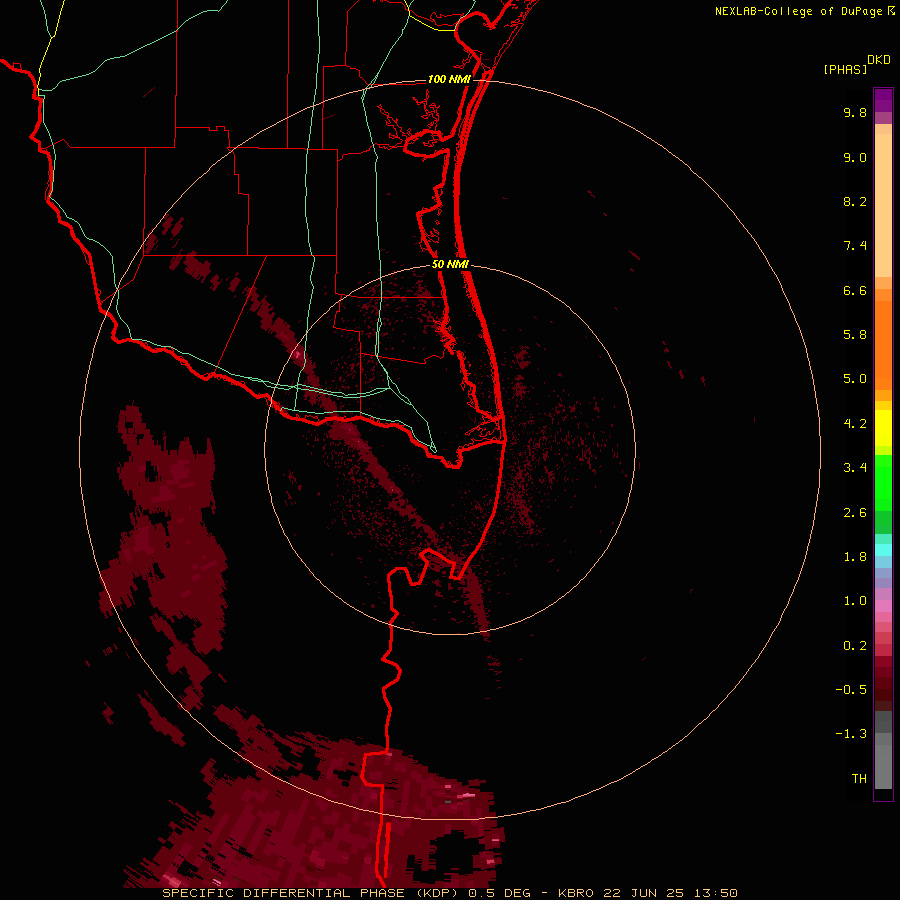The image size is (900, 900).
Task: Click the 100 NMI range ring label
Action: click(x=449, y=79)
